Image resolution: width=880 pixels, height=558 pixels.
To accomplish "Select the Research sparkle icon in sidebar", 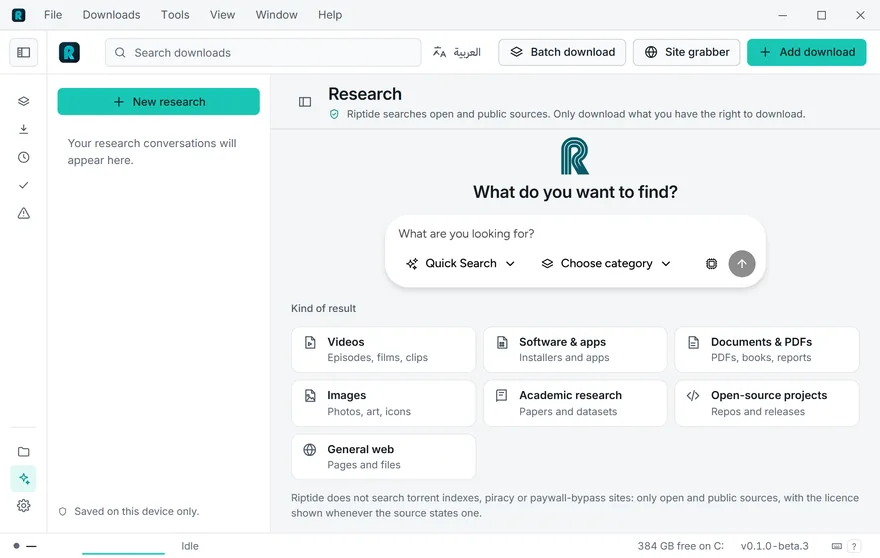I will pos(24,479).
